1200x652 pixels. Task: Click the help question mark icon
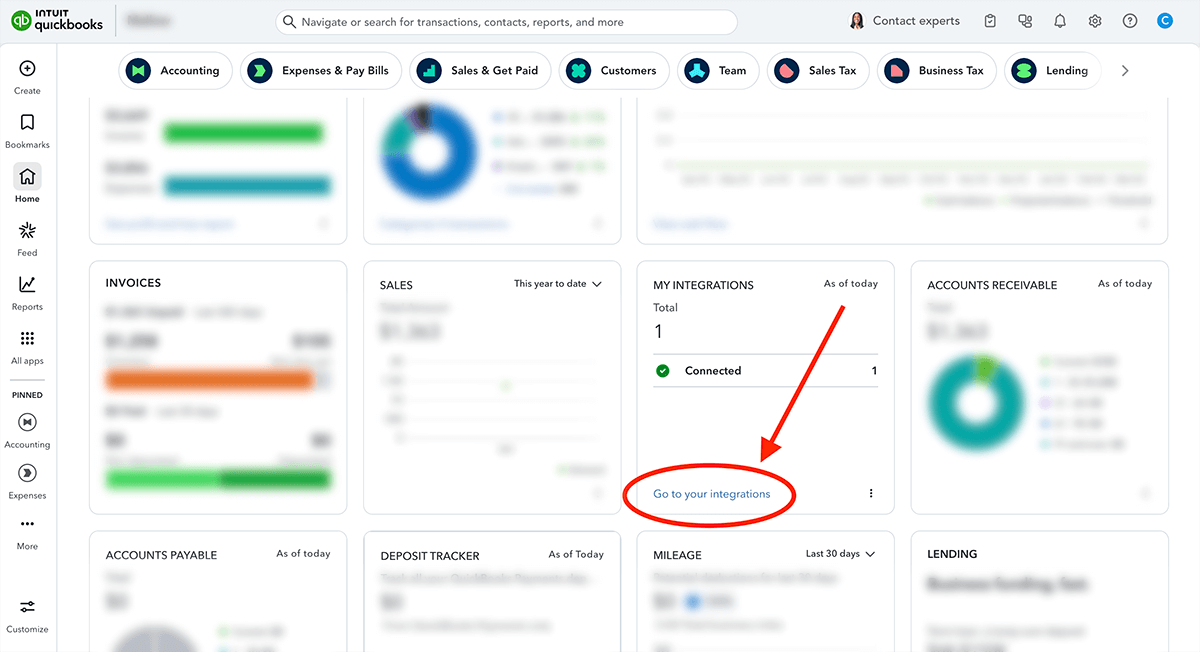1130,21
